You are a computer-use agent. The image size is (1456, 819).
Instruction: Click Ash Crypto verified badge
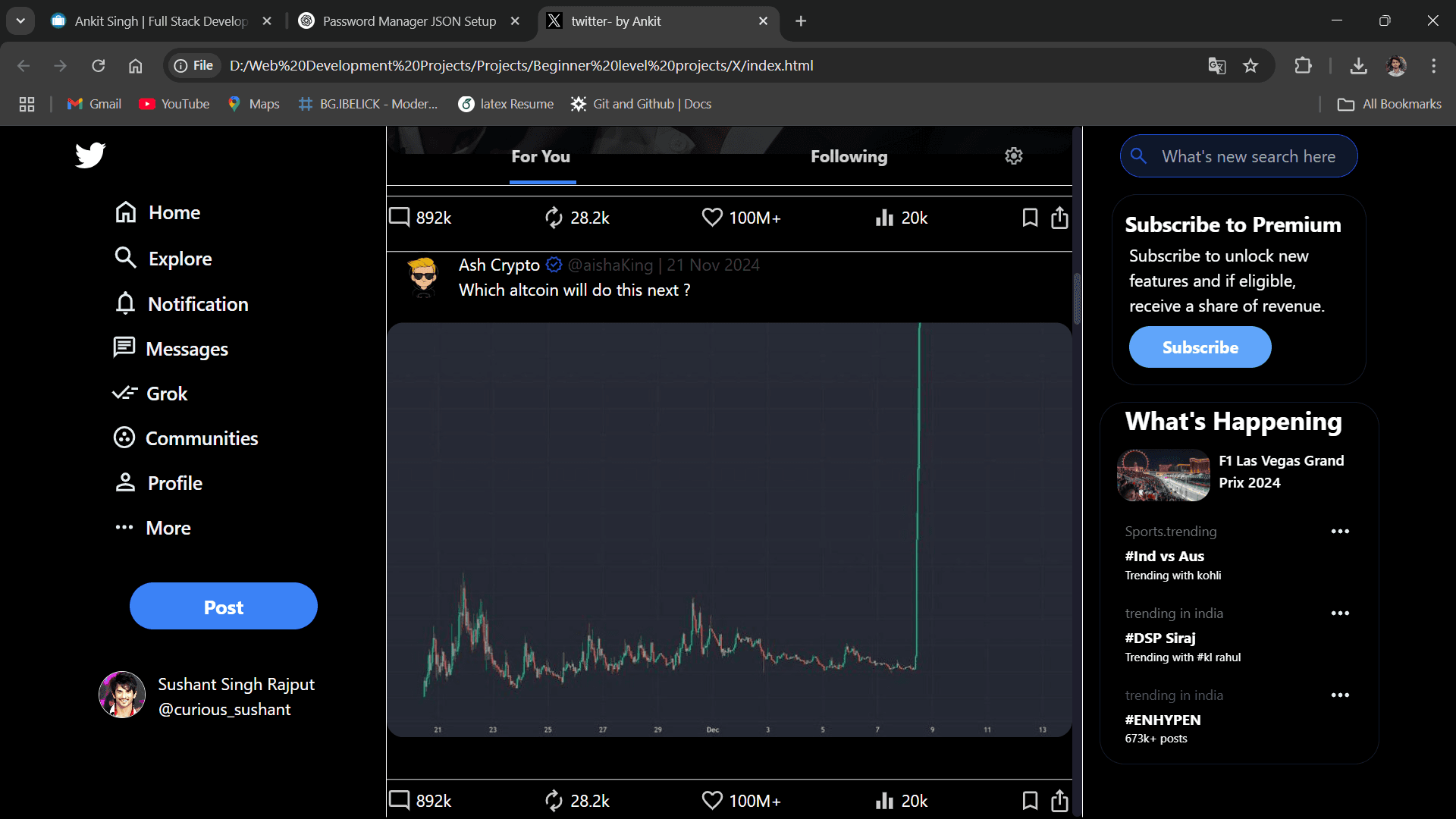click(554, 265)
